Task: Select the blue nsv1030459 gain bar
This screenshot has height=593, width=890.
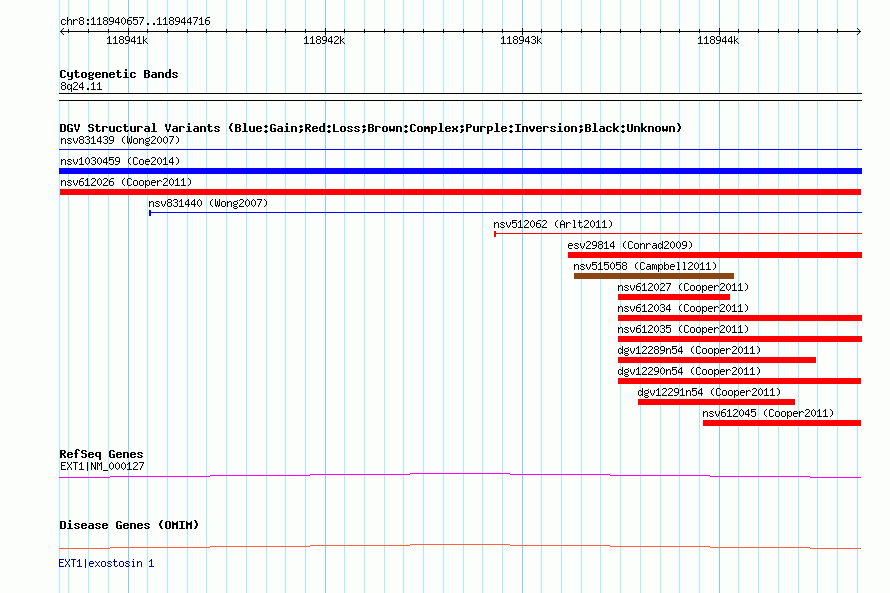Action: tap(460, 171)
